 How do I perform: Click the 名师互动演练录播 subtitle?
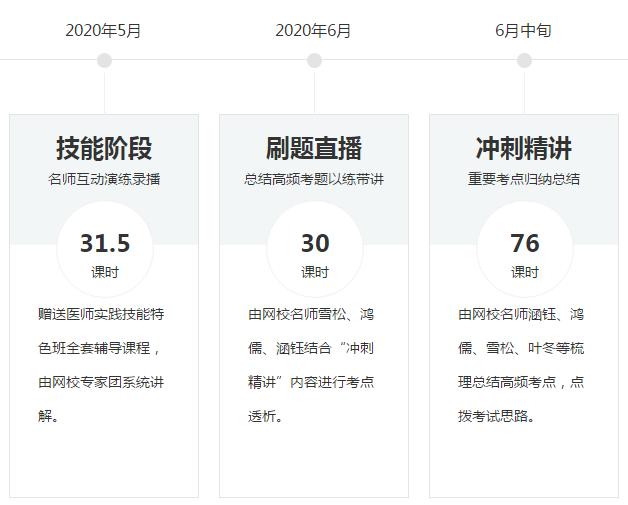(x=104, y=180)
